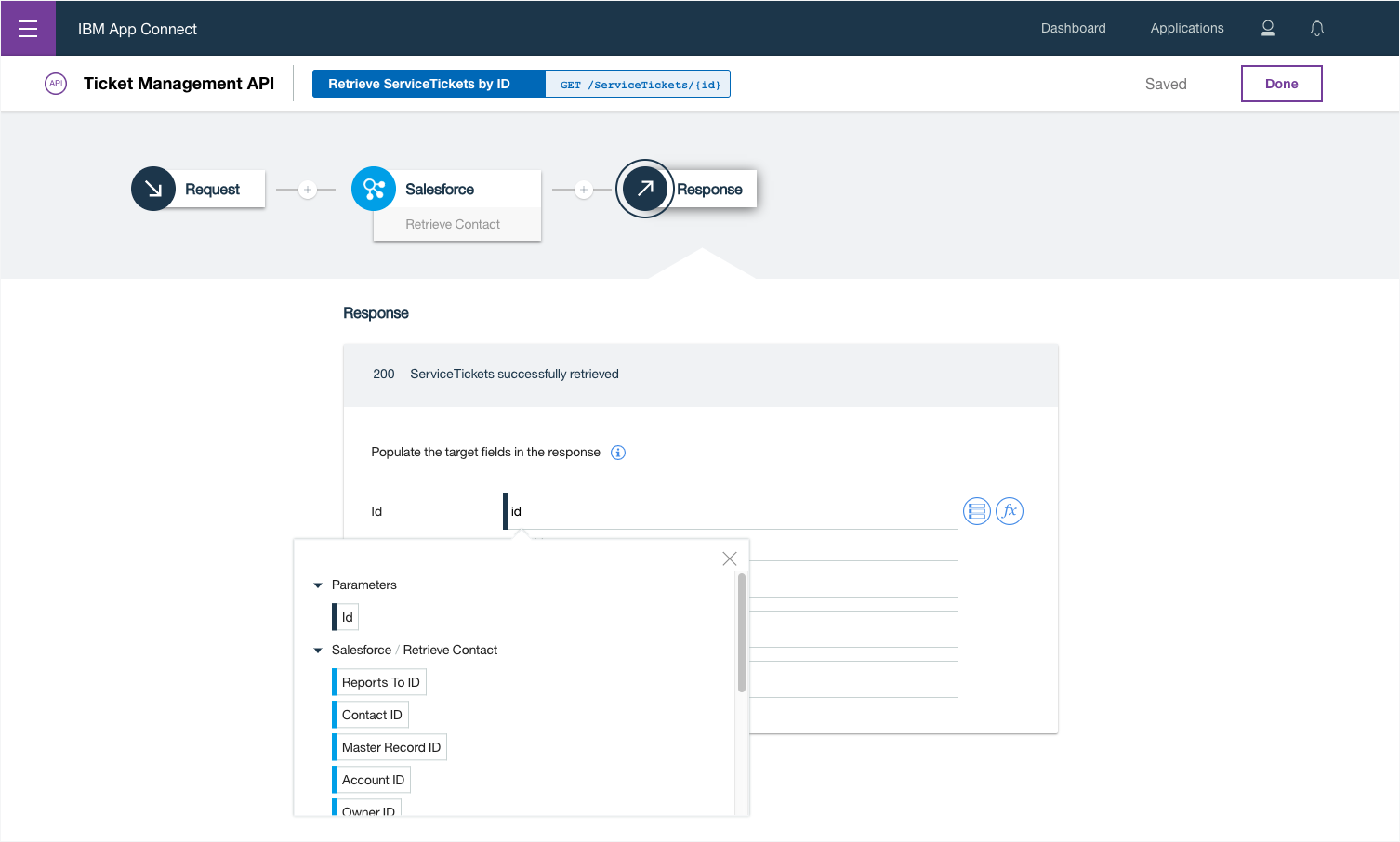Image resolution: width=1400 pixels, height=842 pixels.
Task: Add a node between Request and Salesforce
Action: 308,190
